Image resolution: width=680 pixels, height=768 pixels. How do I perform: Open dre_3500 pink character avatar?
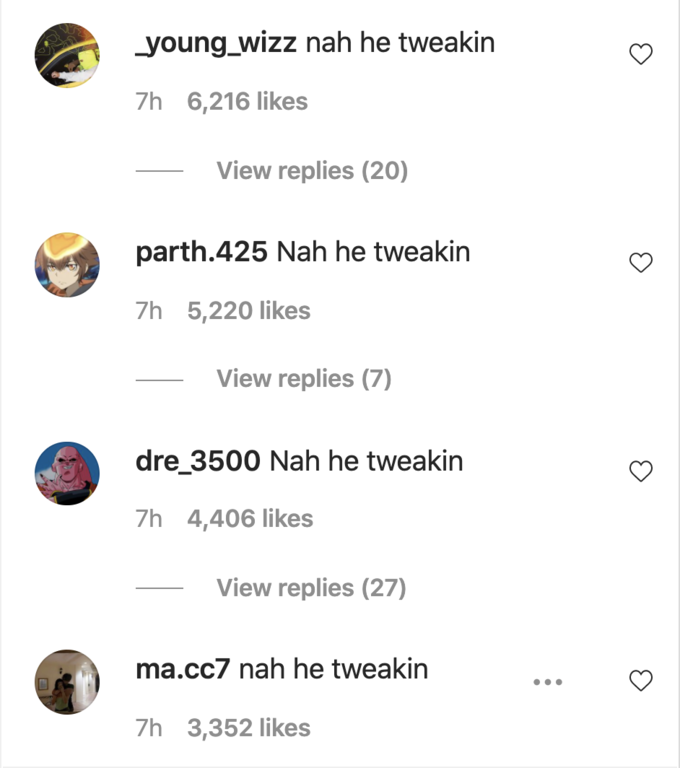click(x=67, y=473)
